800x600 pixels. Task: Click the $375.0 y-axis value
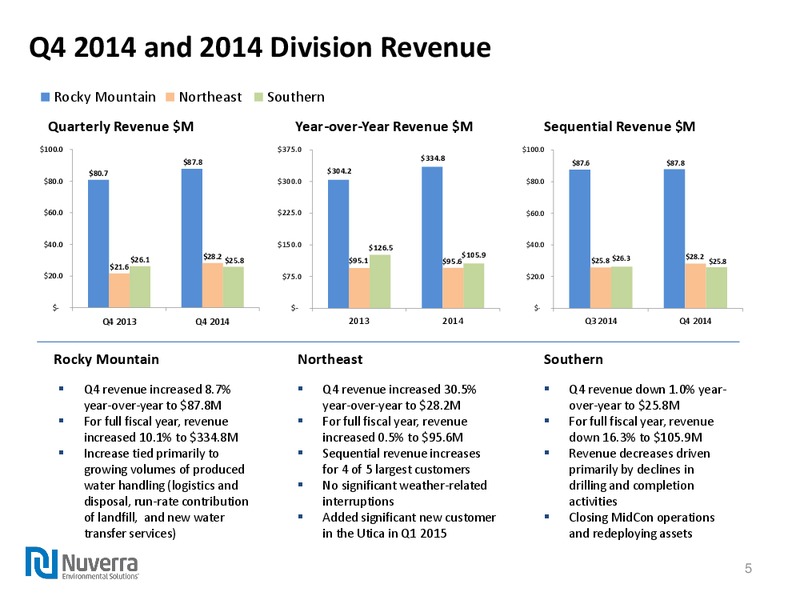point(290,149)
